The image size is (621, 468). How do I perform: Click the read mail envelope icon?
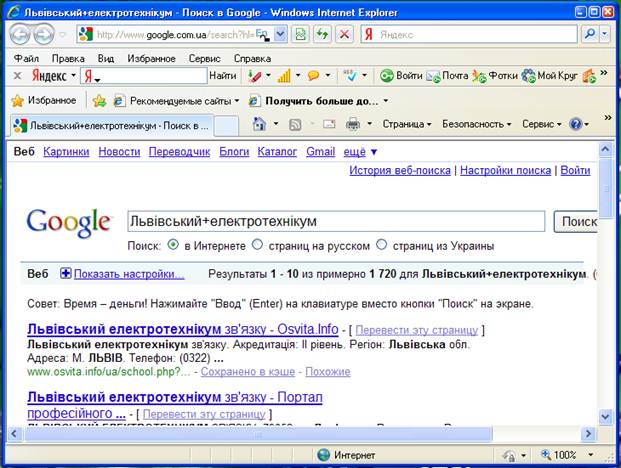click(329, 125)
